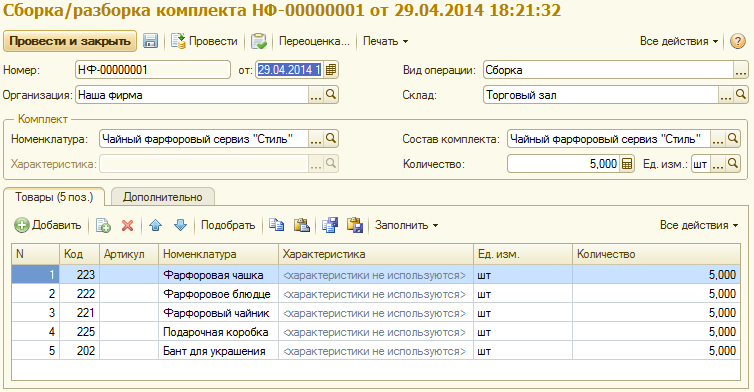Open Вид операции selection ellipsis
Viewport: 754px width, 392px height.
pos(741,70)
